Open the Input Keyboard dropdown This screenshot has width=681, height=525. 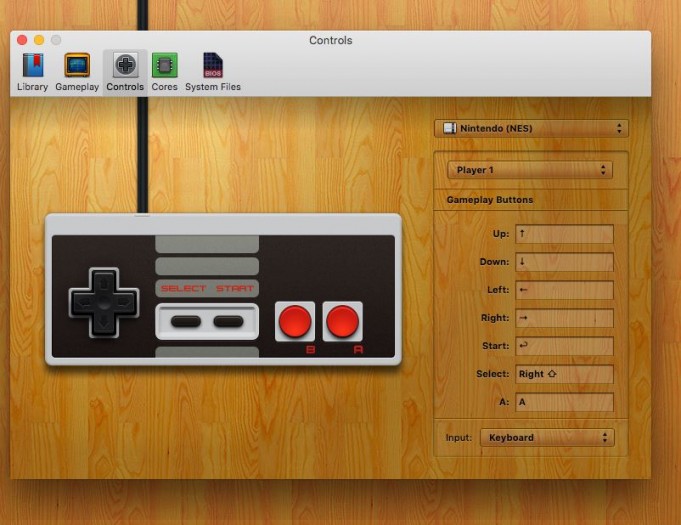(547, 437)
